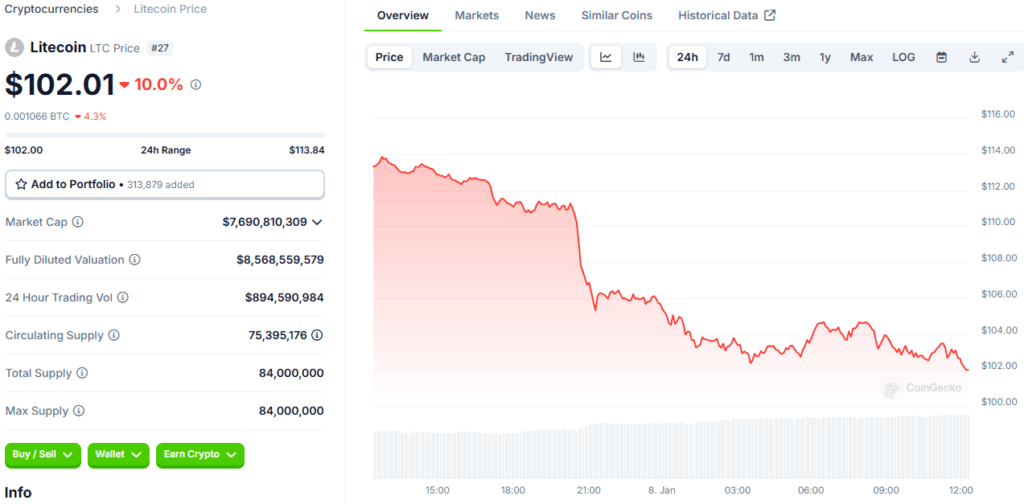
Task: Select the 1y time range
Action: click(x=825, y=57)
